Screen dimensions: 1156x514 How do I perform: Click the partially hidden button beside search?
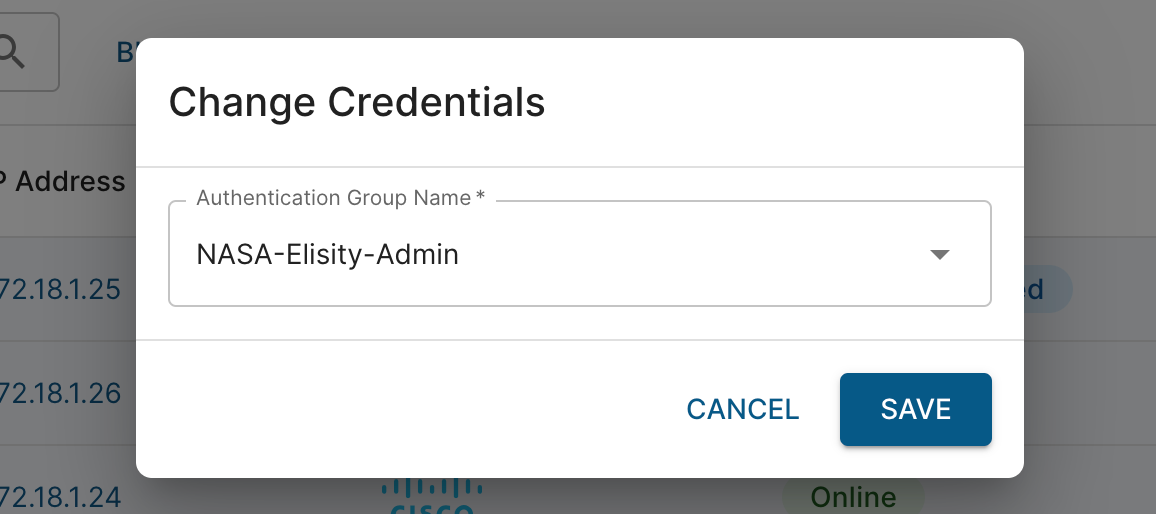pos(126,52)
